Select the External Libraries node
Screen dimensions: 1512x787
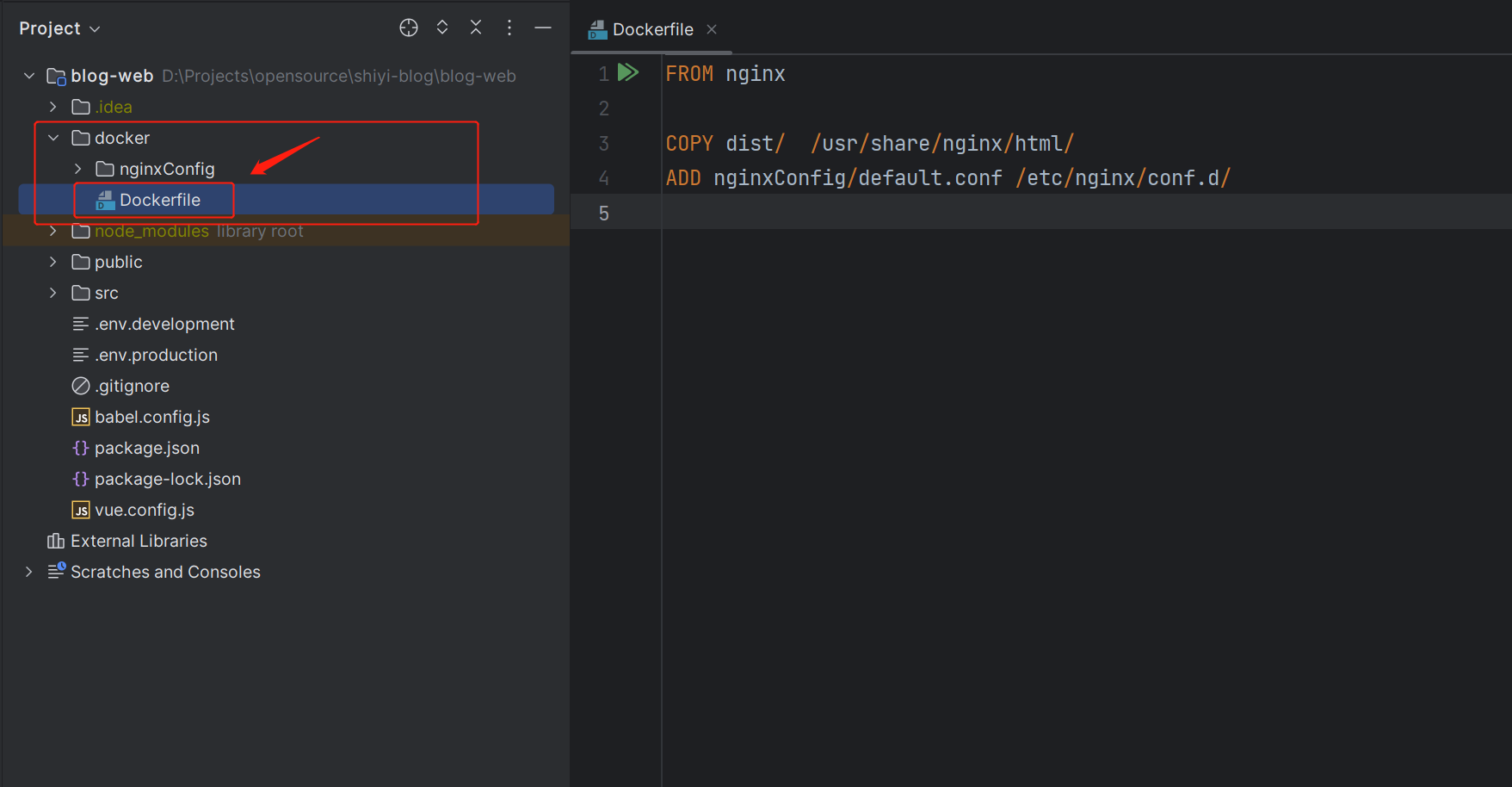pos(139,541)
